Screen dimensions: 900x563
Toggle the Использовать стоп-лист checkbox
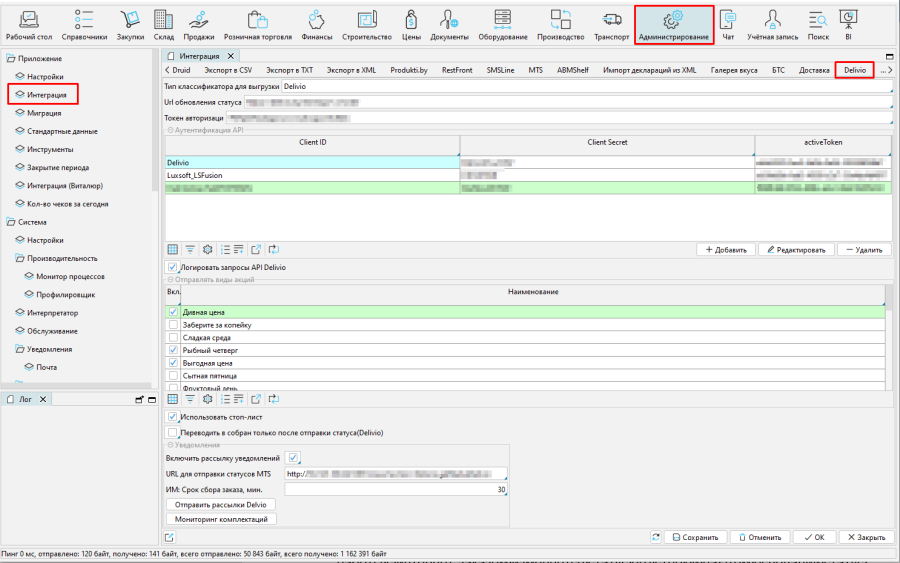[x=173, y=416]
